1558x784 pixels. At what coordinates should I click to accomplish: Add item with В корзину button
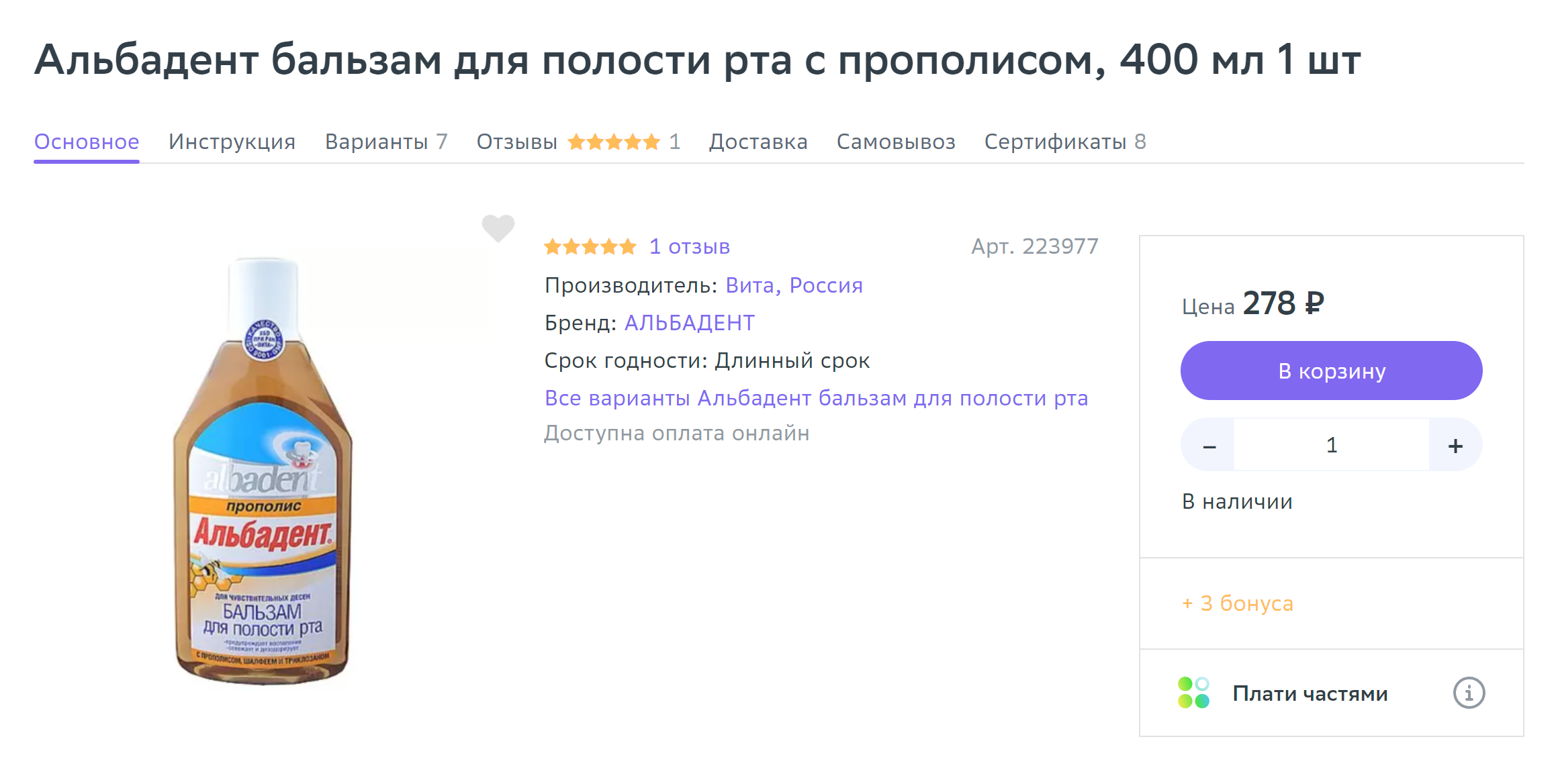1332,371
